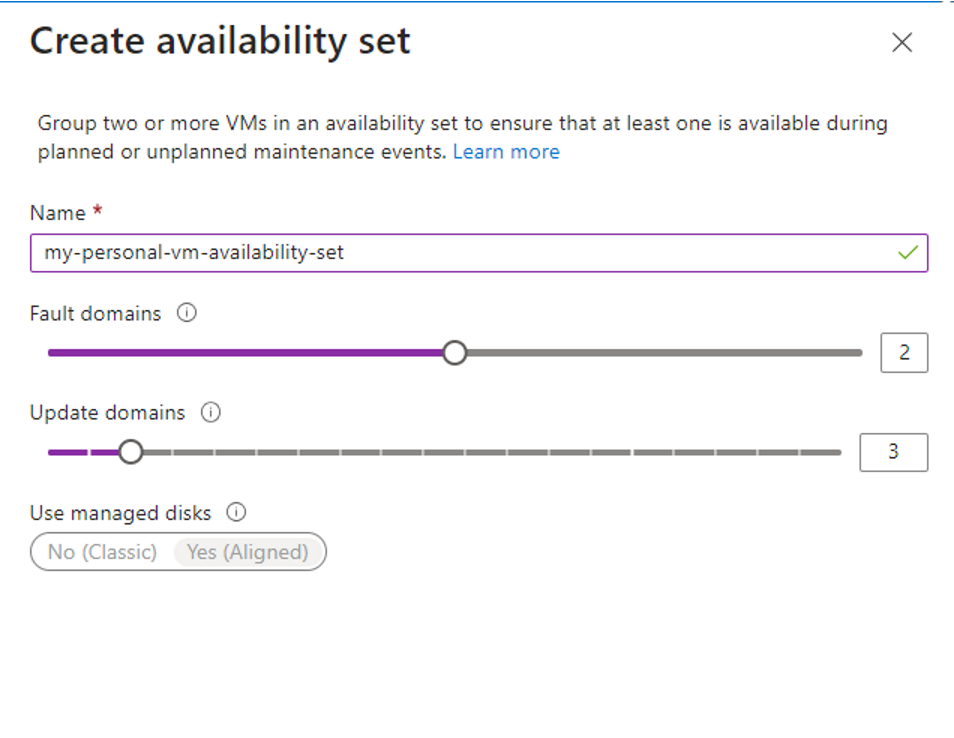Open the Learn more link
Image resolution: width=954 pixels, height=738 pixels.
click(x=506, y=151)
